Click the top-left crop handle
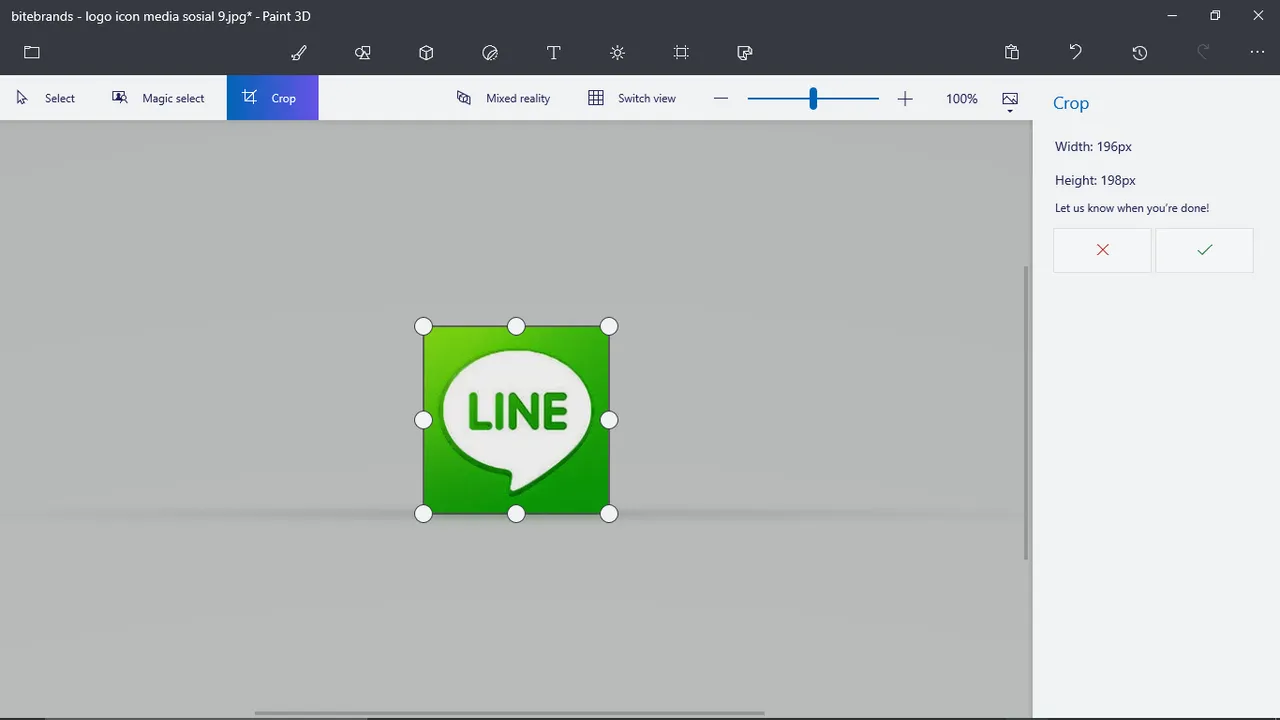 tap(423, 326)
